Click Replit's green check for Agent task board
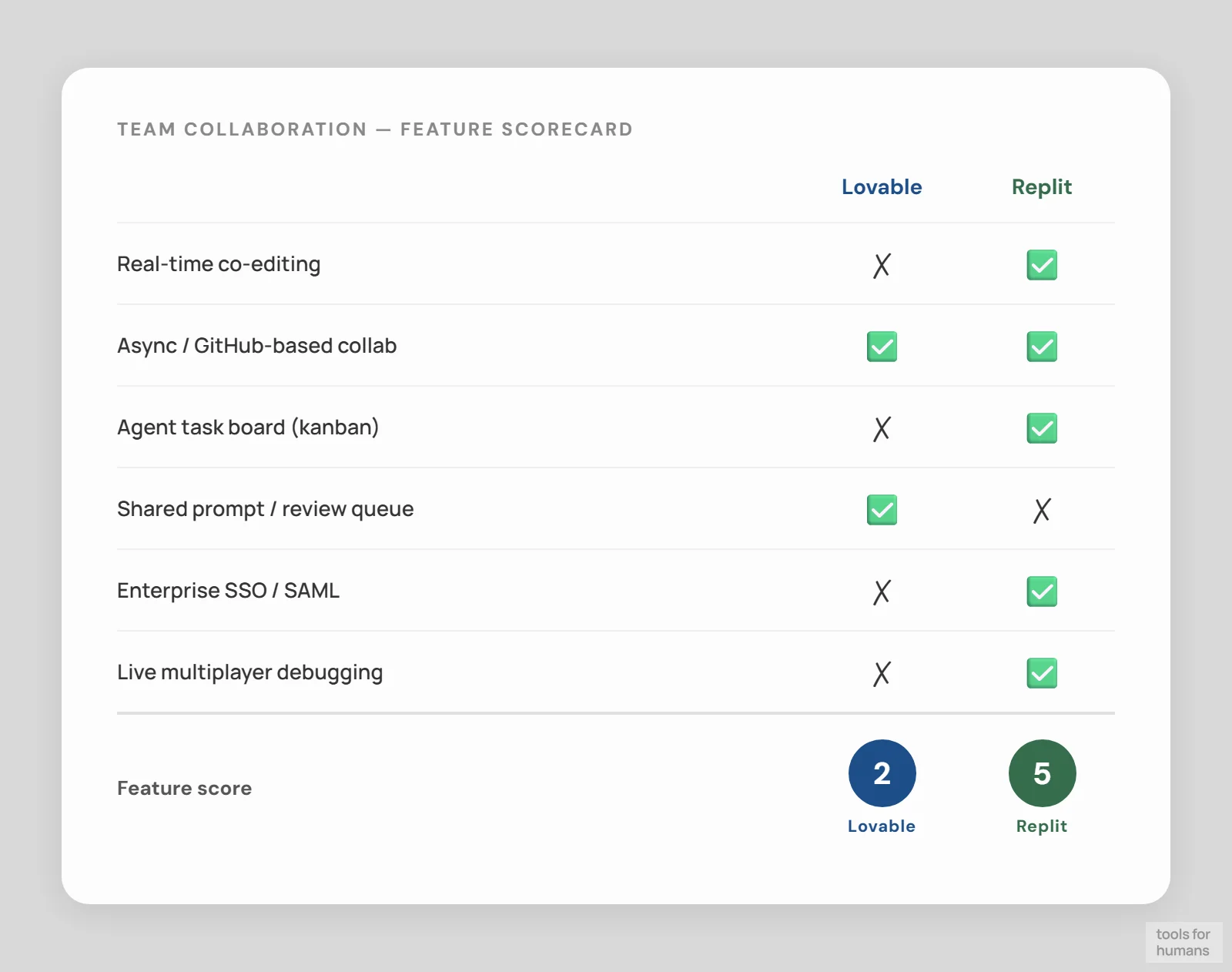 coord(1042,428)
